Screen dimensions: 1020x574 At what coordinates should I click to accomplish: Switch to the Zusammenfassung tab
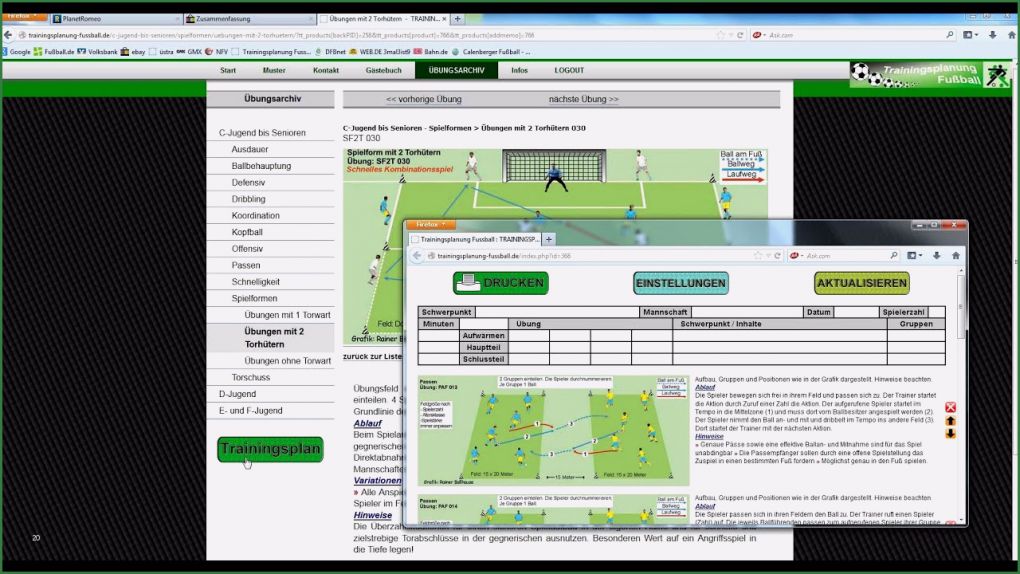248,19
